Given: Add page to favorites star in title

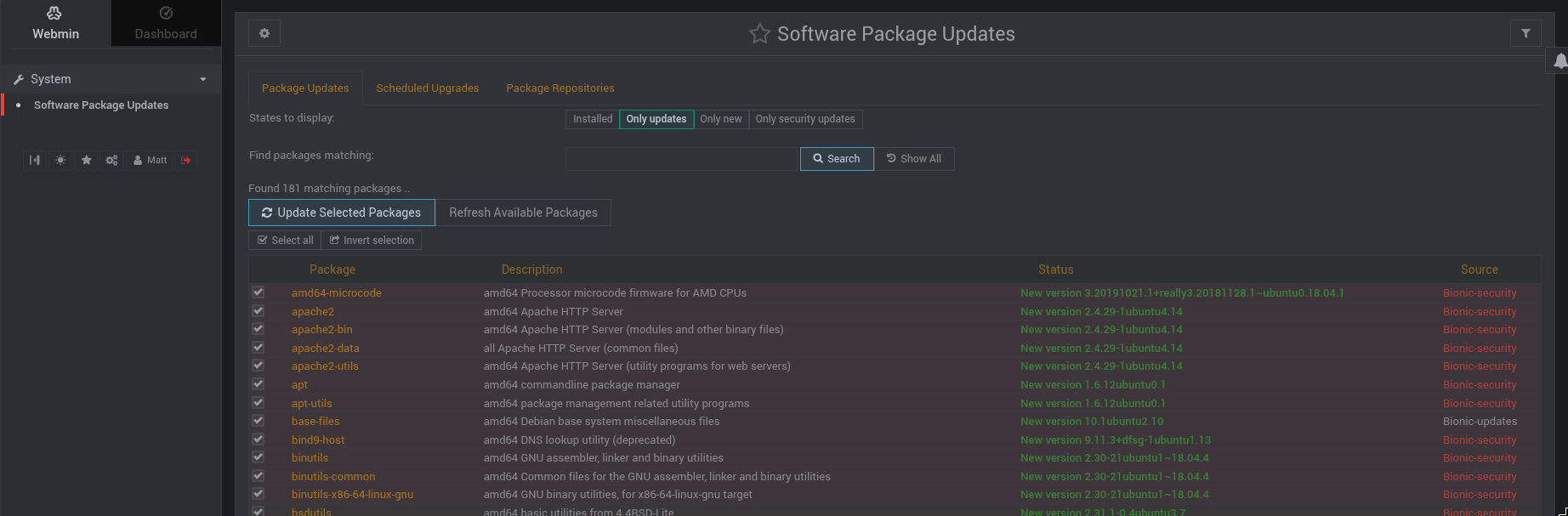Looking at the screenshot, I should [759, 34].
